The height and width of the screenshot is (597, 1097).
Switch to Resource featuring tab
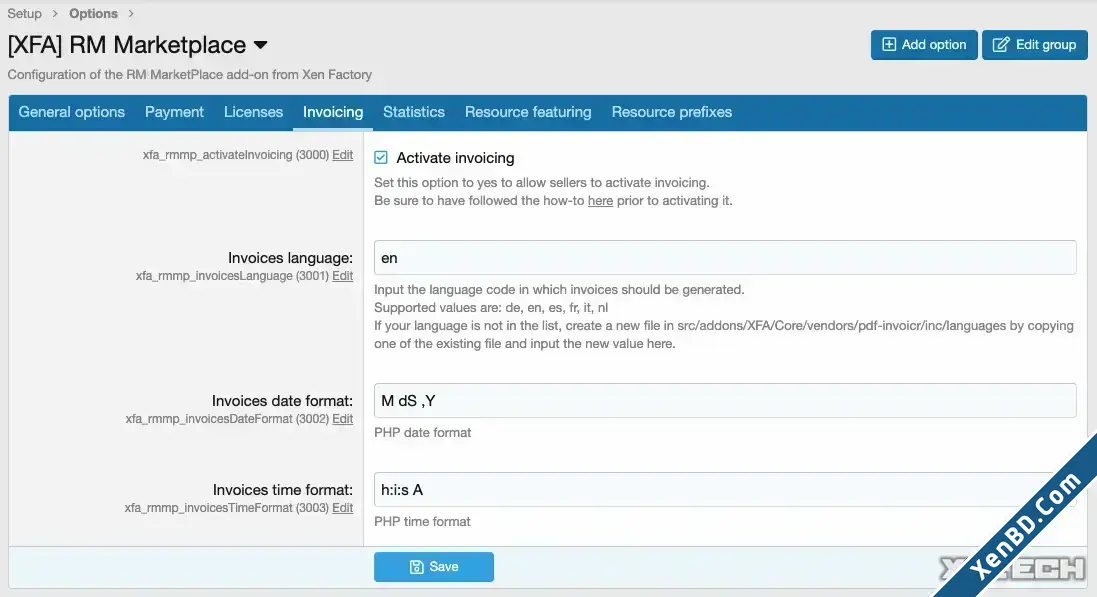coord(528,112)
